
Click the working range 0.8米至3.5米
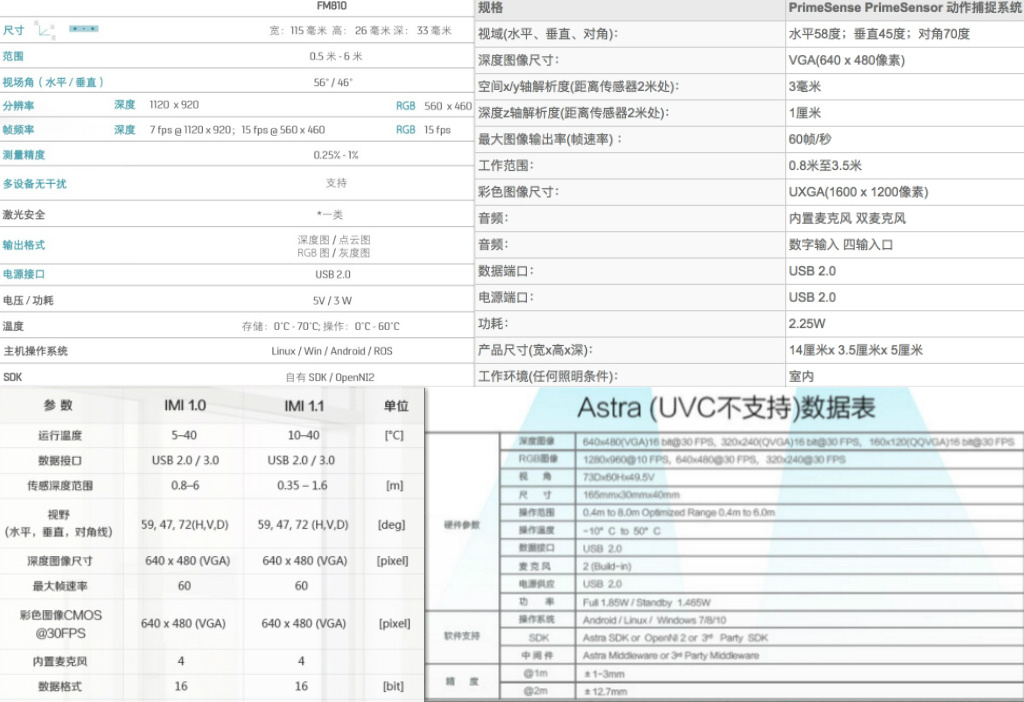(825, 165)
